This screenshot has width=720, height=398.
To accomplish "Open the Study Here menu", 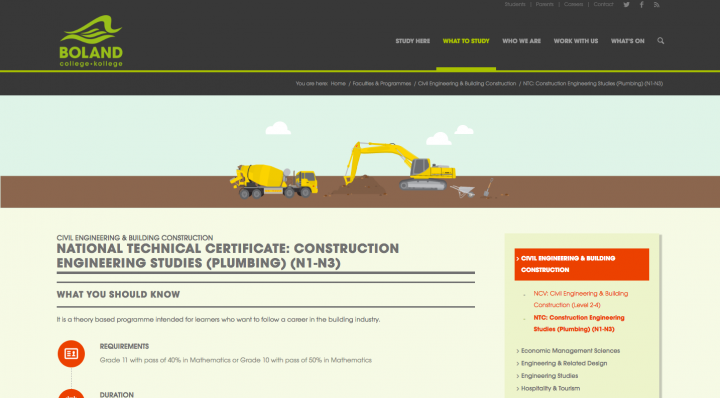I will (413, 41).
